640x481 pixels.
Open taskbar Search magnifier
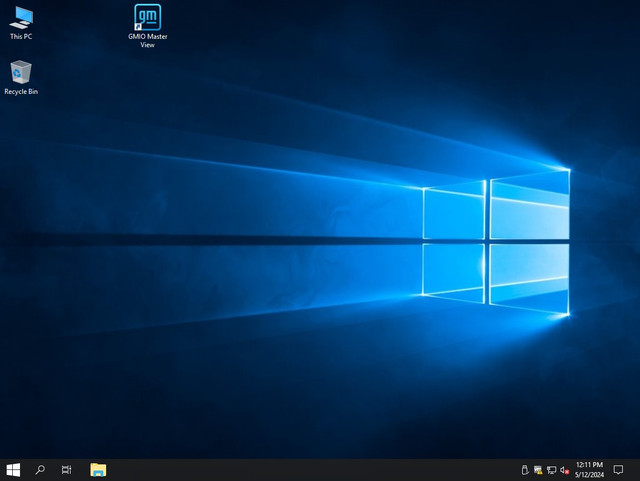(40, 470)
